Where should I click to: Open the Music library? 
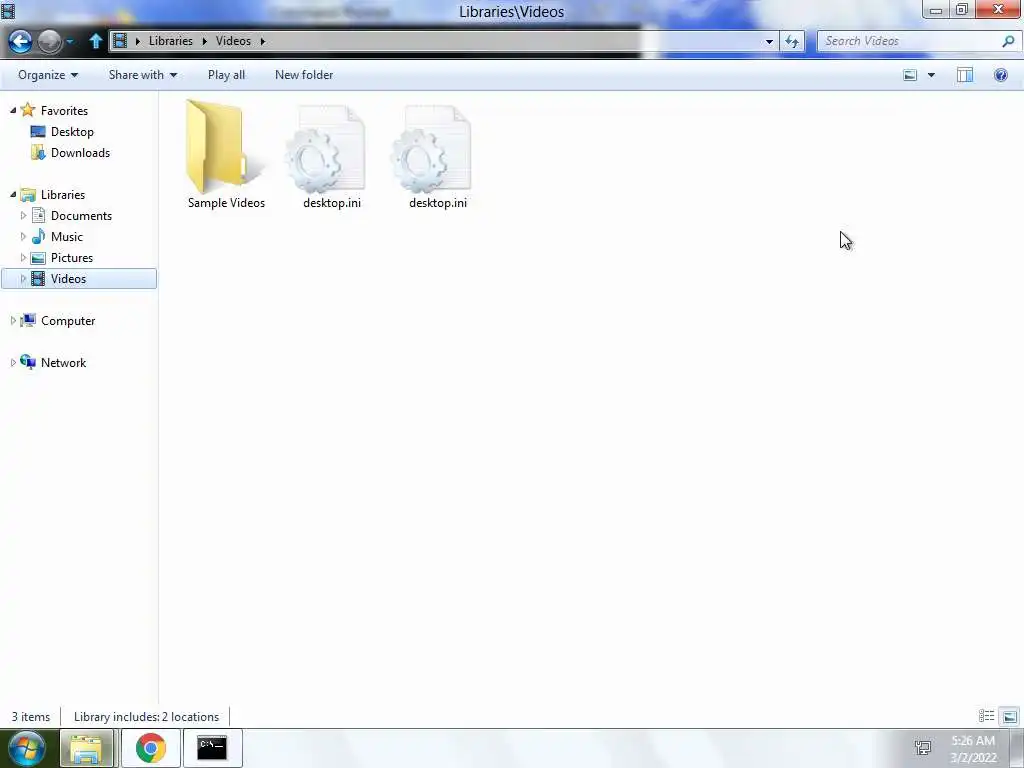[x=67, y=236]
